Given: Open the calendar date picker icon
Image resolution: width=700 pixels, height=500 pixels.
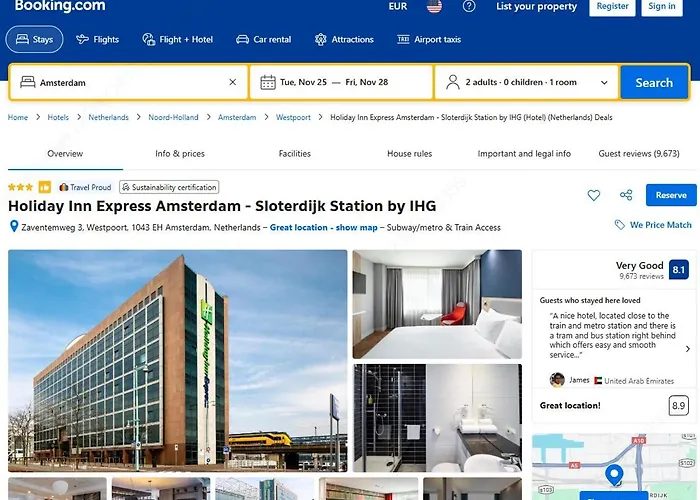Looking at the screenshot, I should pyautogui.click(x=268, y=83).
